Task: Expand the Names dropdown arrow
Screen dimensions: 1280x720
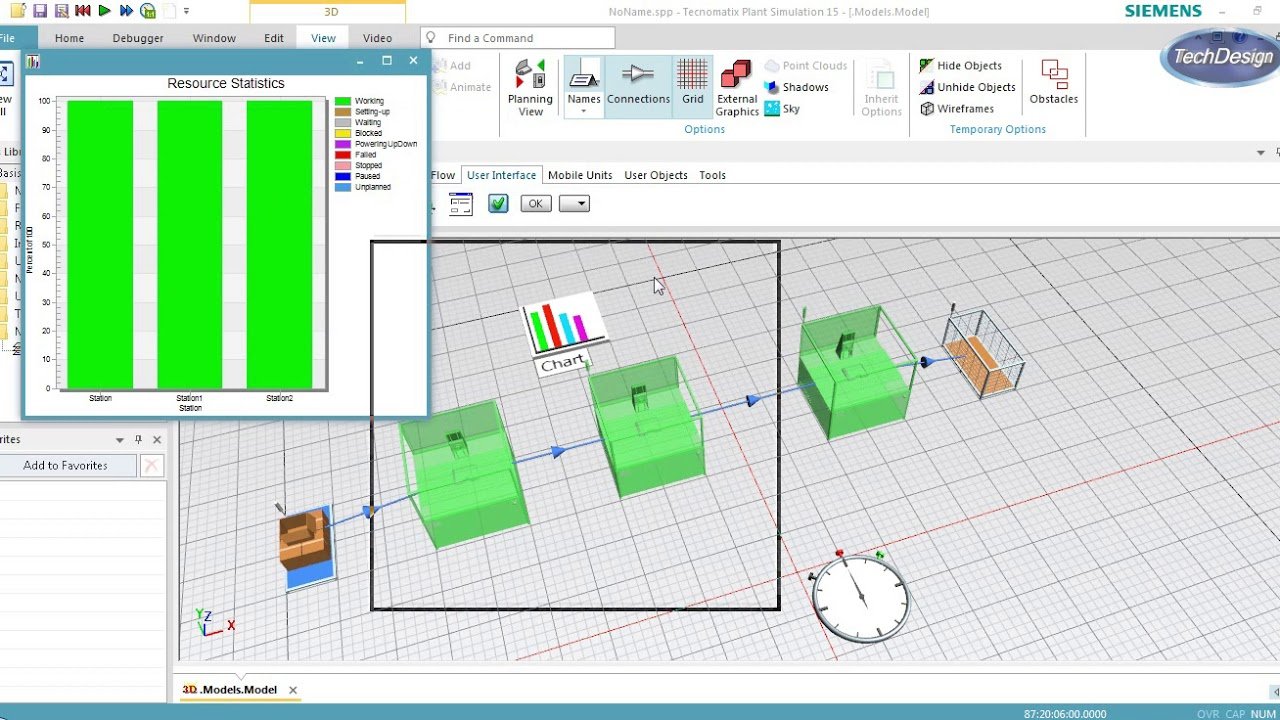Action: [x=584, y=111]
